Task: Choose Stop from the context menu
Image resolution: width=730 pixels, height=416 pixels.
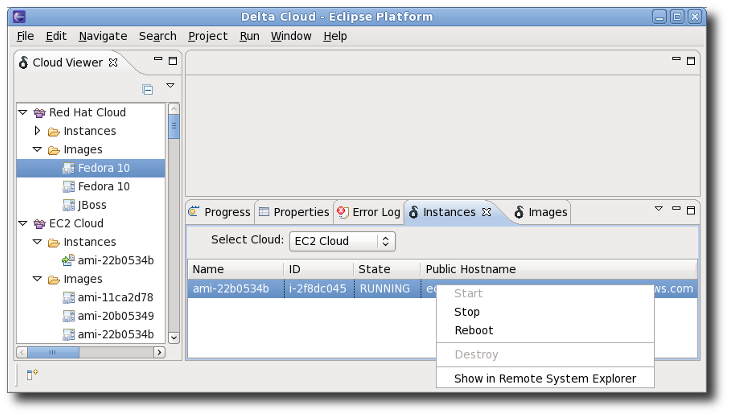Action: [545, 312]
